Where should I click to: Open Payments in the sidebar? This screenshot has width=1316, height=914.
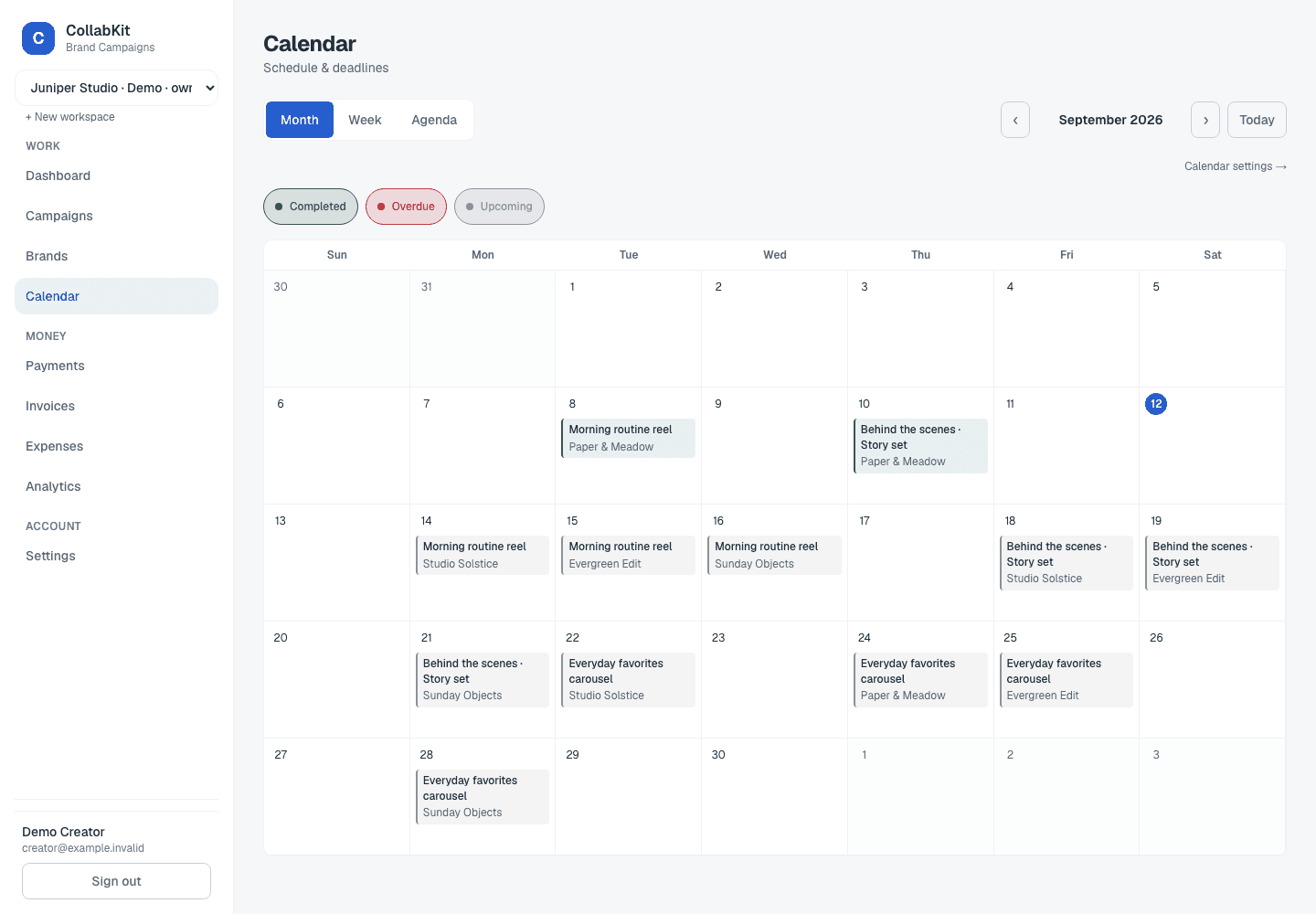click(x=117, y=366)
